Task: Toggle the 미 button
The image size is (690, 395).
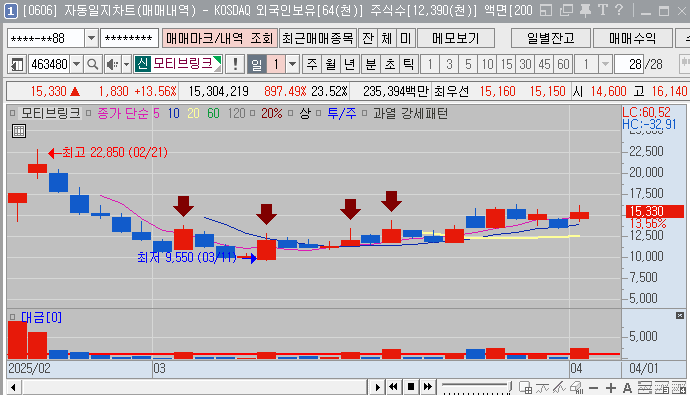Action: (406, 38)
